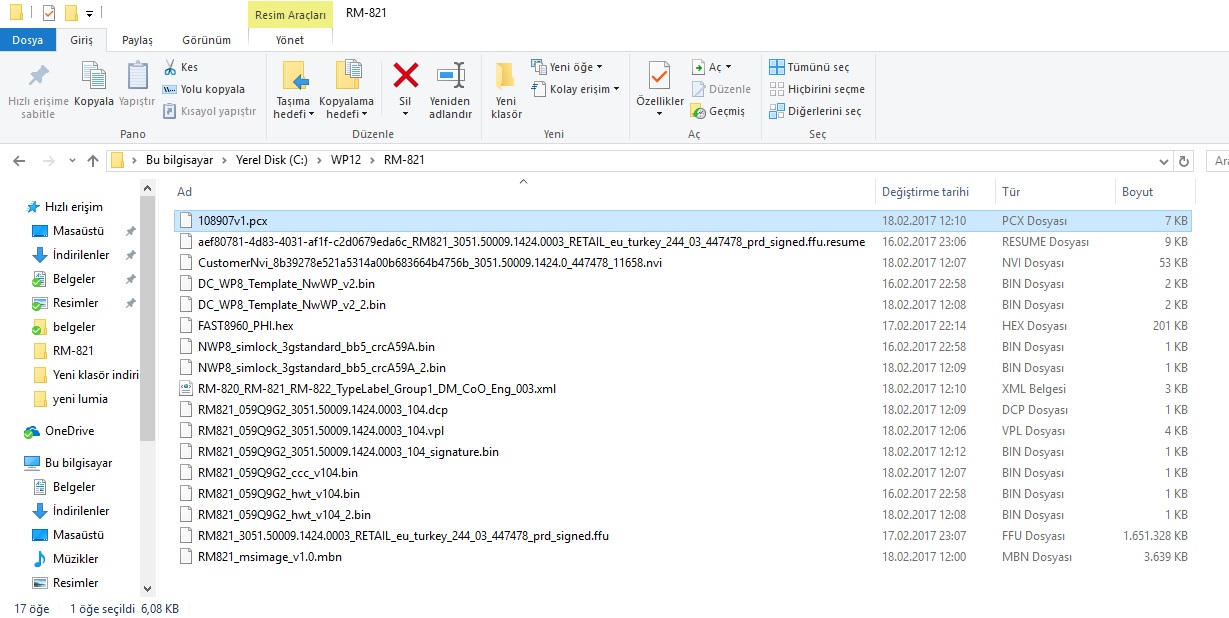
Task: Open 'yeni lumia' folder in sidebar
Action: (71, 399)
